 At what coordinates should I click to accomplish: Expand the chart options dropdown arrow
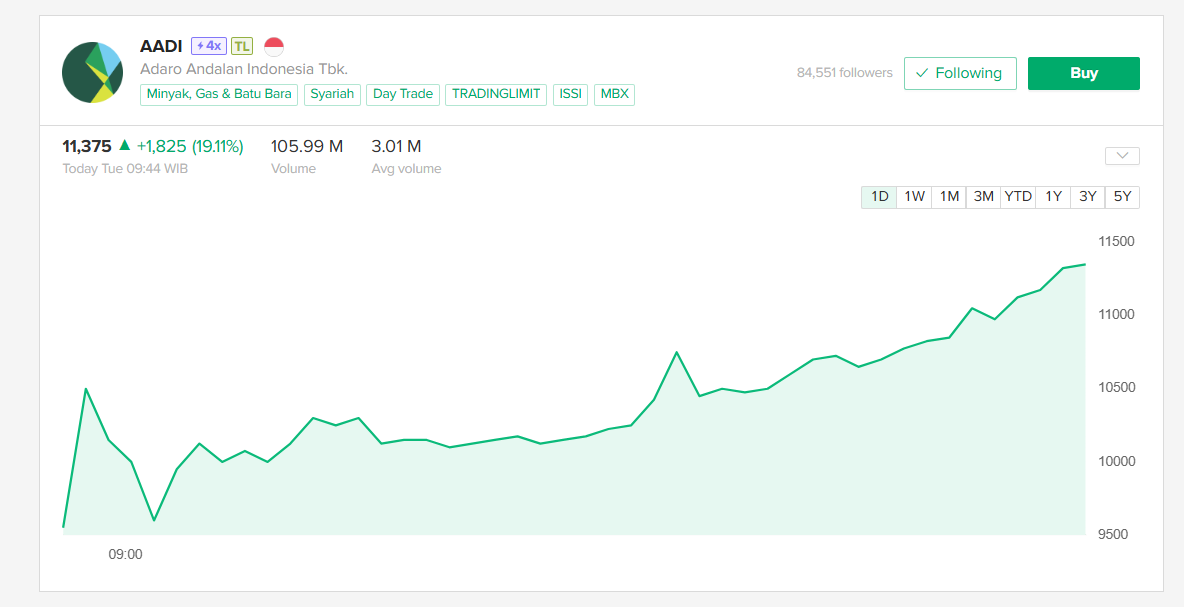pos(1122,156)
